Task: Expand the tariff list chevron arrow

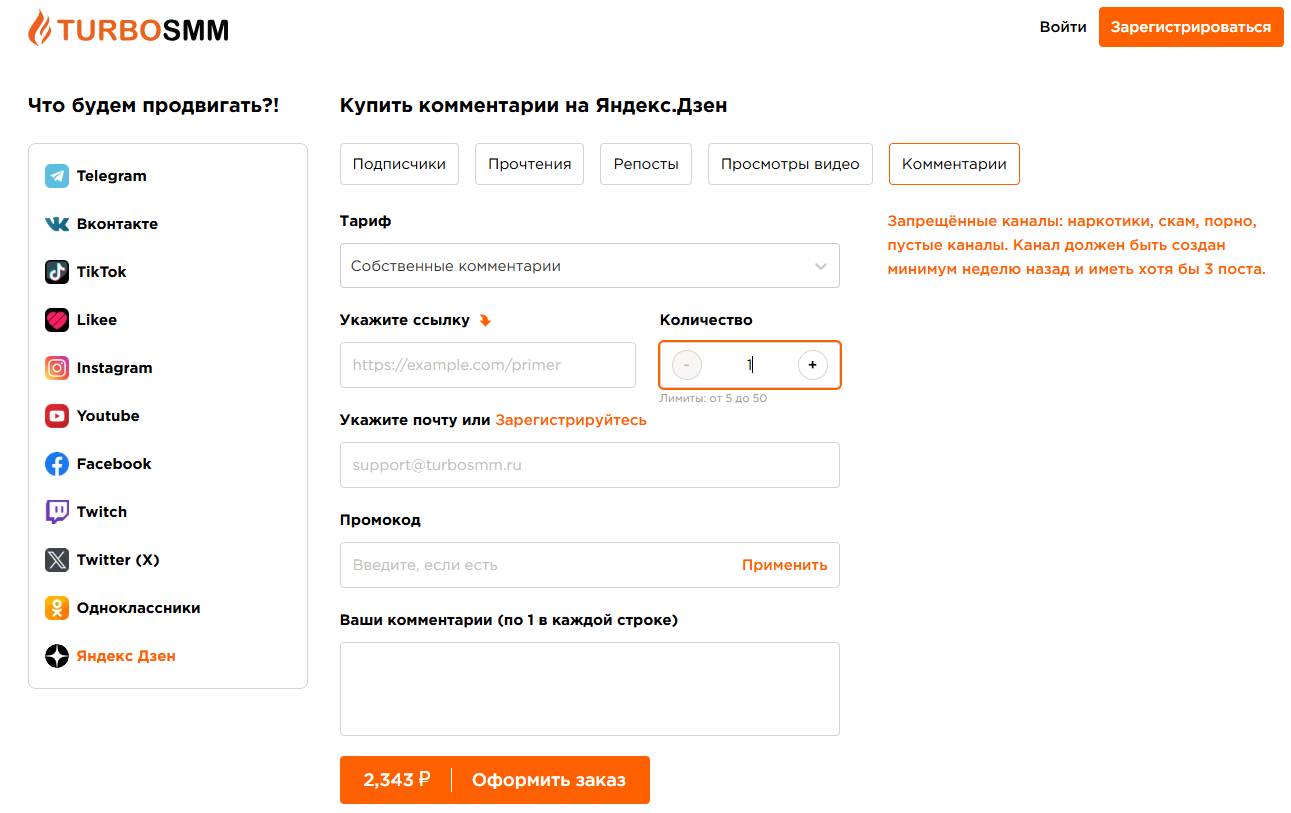Action: (x=821, y=267)
